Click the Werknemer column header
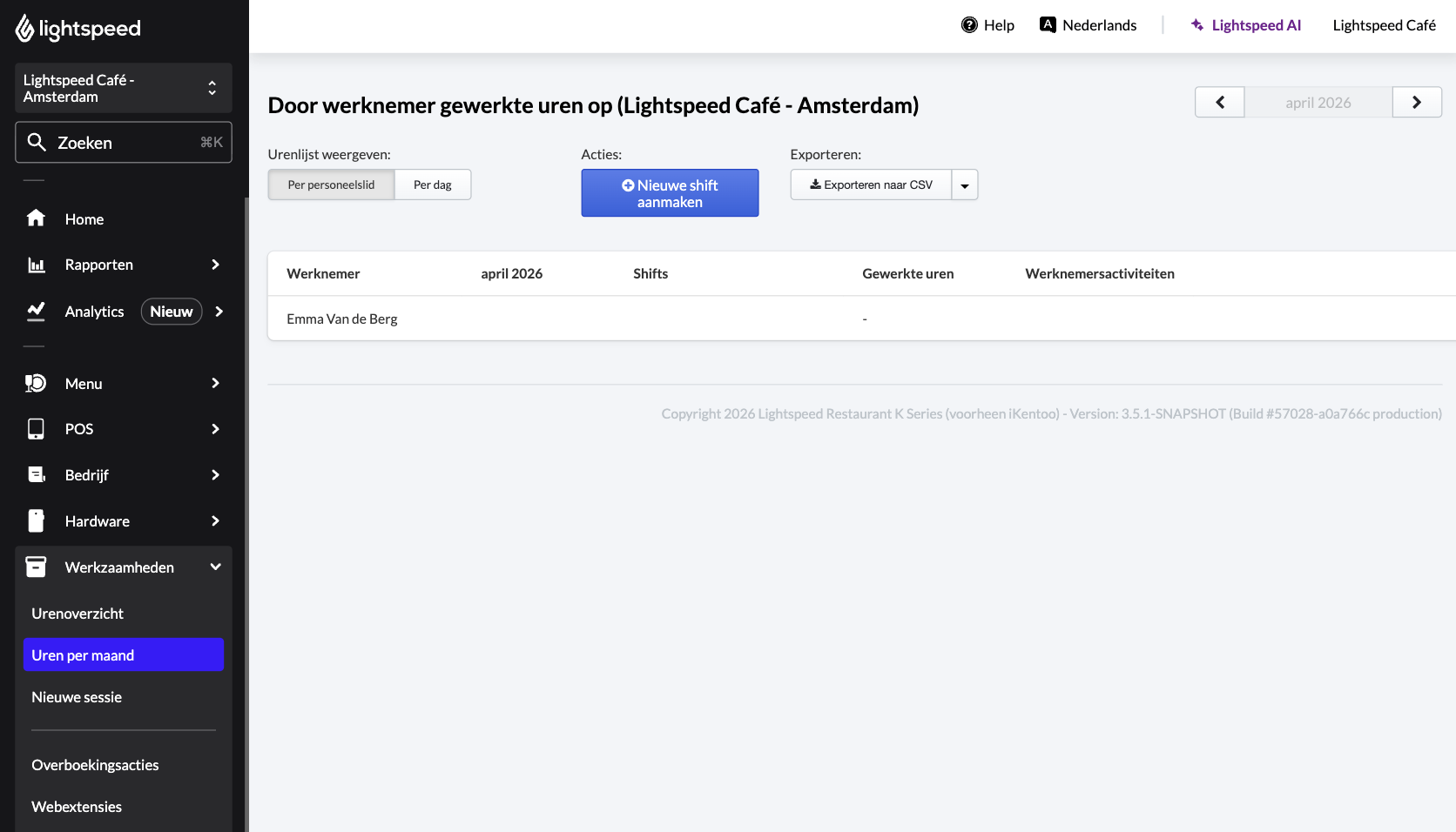1456x832 pixels. tap(323, 273)
